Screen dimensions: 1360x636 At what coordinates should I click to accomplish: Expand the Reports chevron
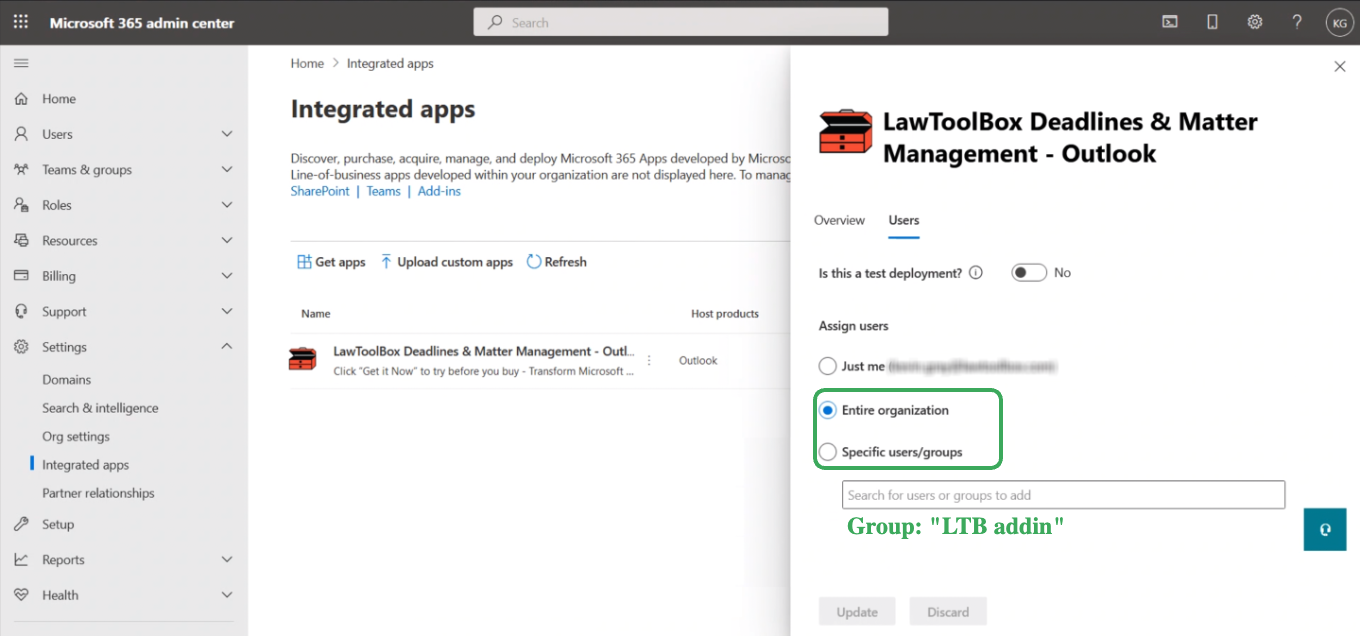(x=227, y=560)
